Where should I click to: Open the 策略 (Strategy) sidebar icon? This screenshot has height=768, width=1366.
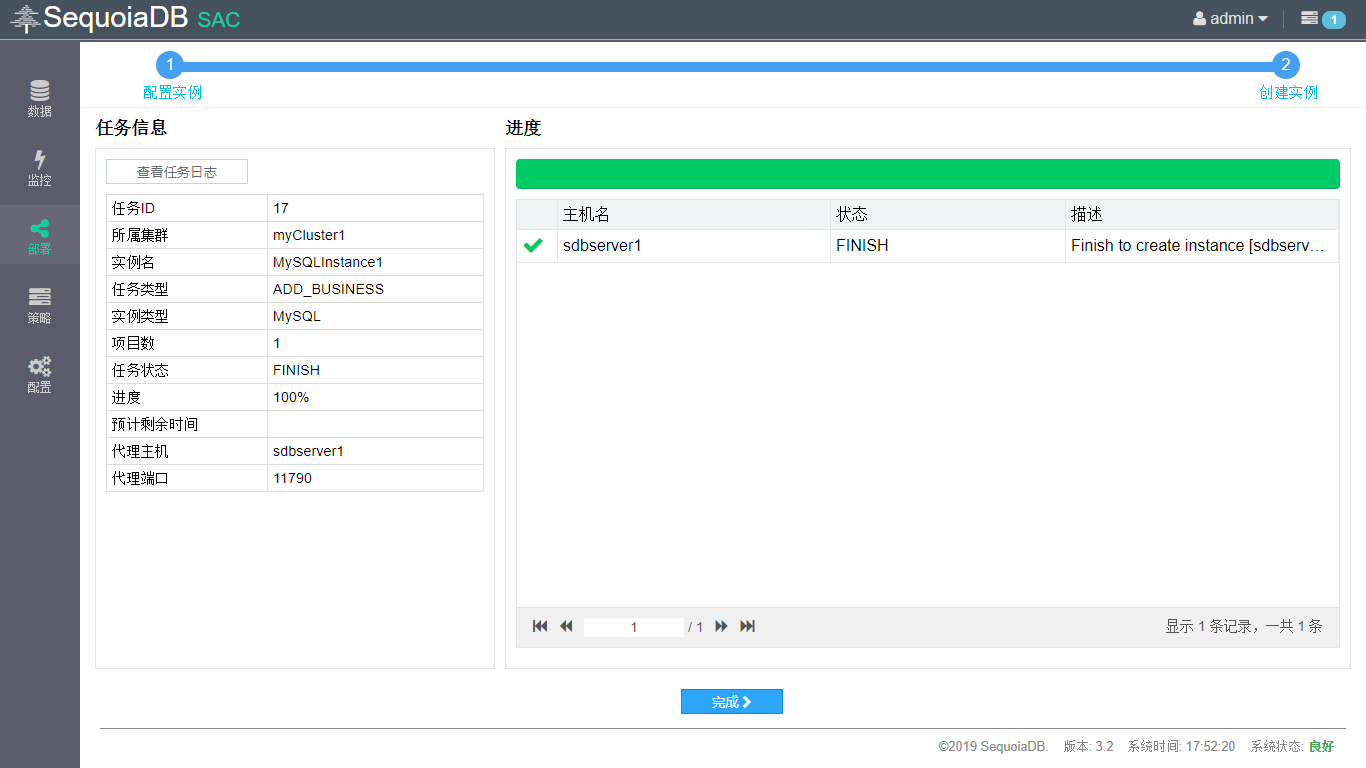(x=39, y=298)
